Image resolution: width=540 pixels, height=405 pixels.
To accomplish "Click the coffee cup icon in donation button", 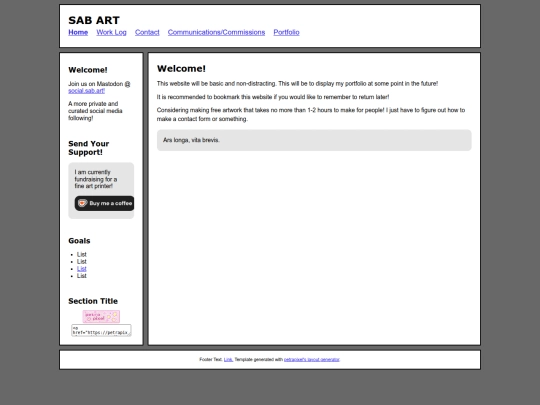I will coord(82,203).
